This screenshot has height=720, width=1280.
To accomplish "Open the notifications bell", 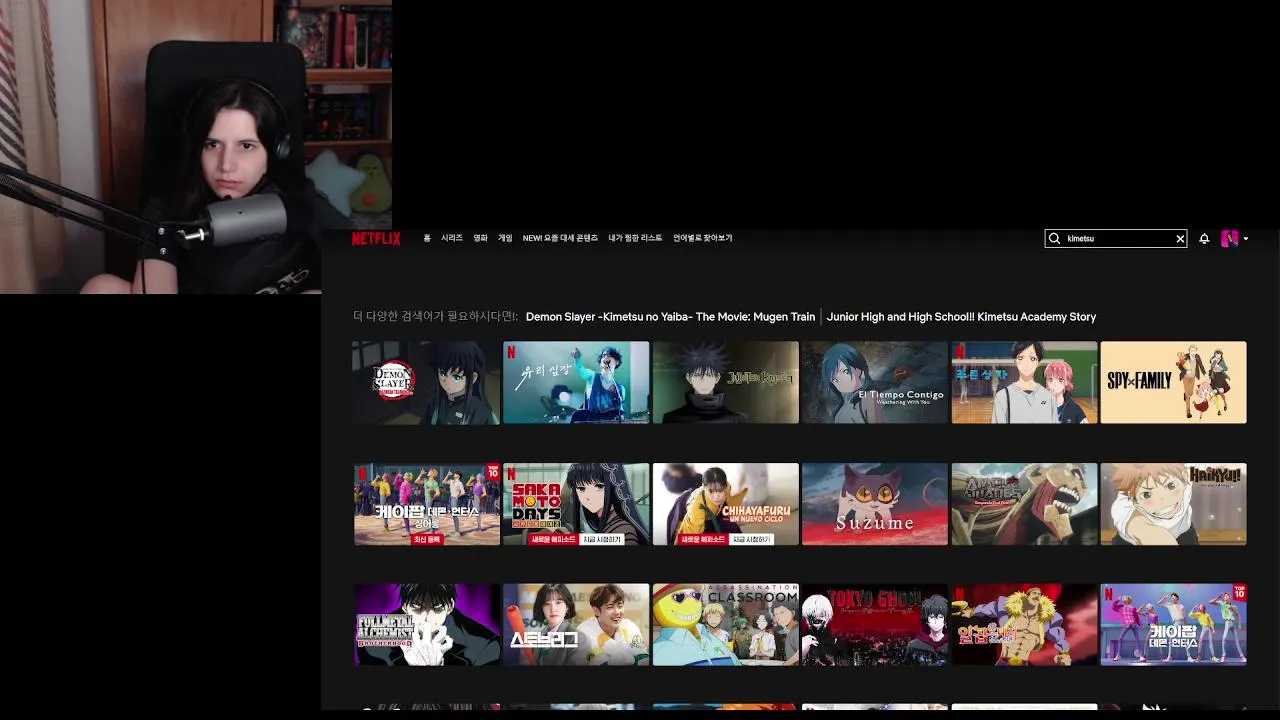I will (x=1204, y=239).
